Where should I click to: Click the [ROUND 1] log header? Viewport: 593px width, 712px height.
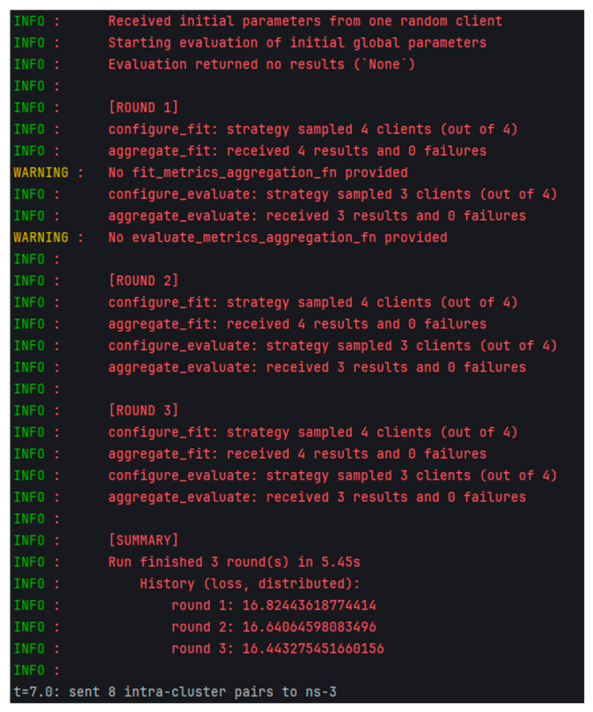(143, 108)
